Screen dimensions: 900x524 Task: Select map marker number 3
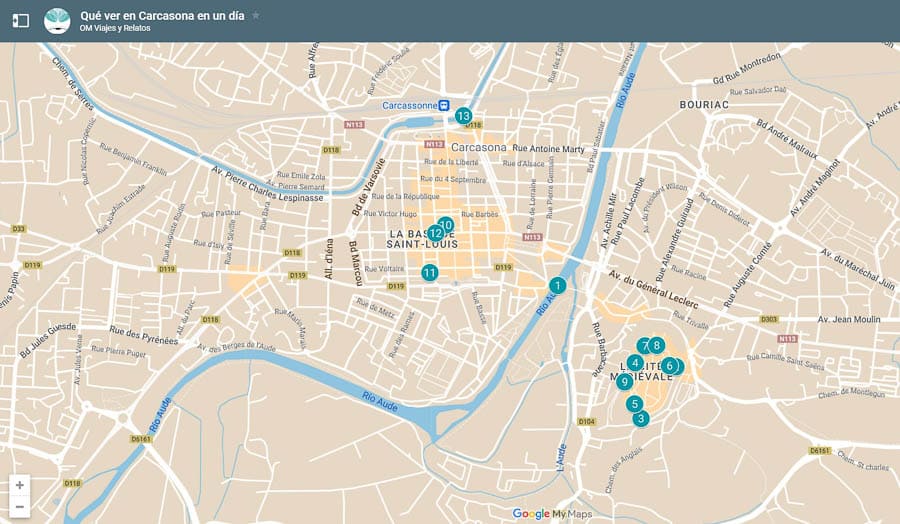pos(641,418)
